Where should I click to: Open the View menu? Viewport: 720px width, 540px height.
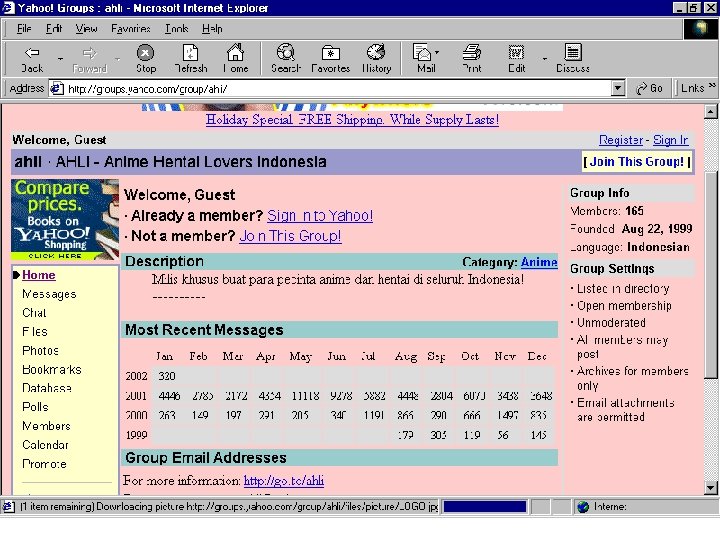tap(86, 29)
